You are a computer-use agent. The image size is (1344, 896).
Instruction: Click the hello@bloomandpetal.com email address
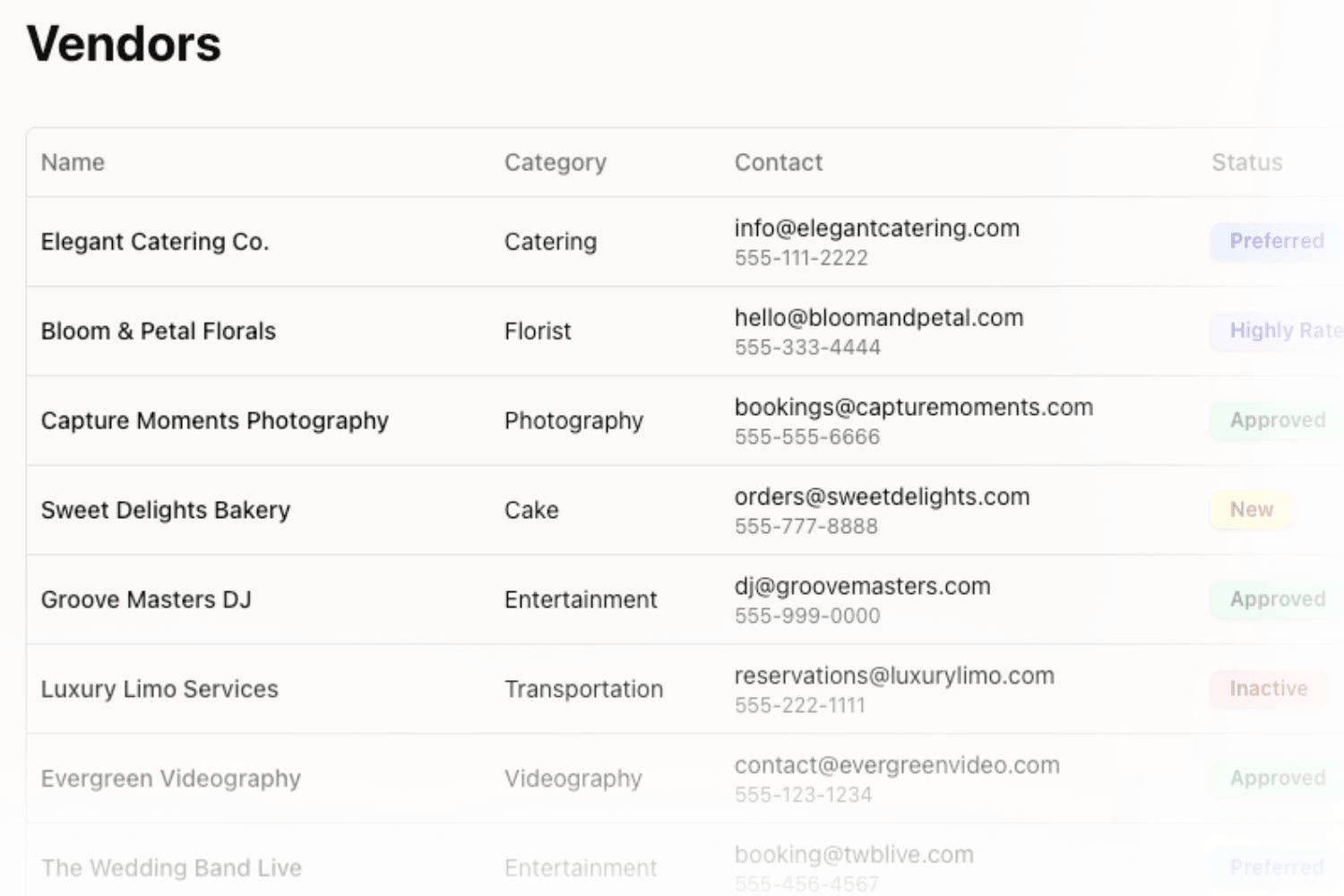click(x=878, y=318)
